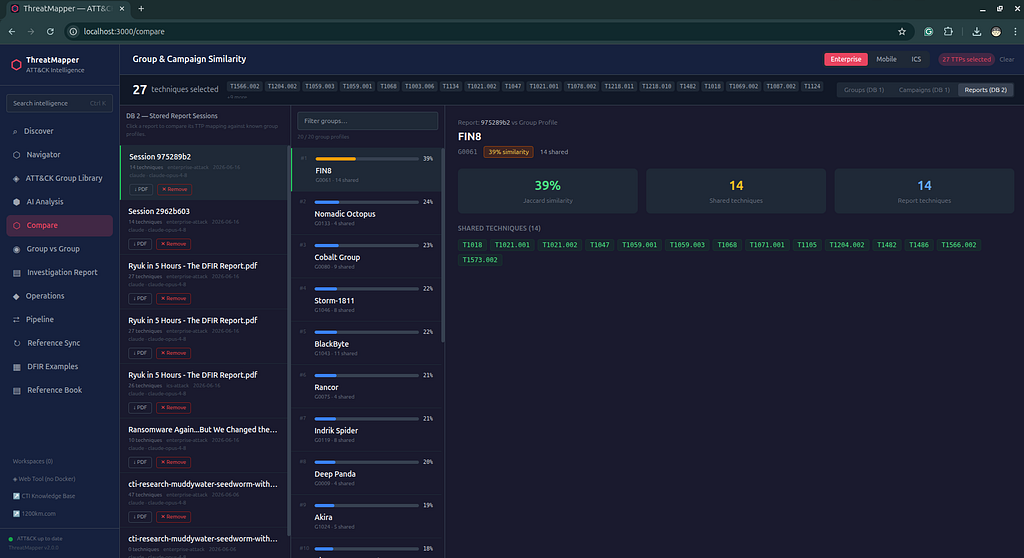Click the browser back arrow

[x=12, y=31]
